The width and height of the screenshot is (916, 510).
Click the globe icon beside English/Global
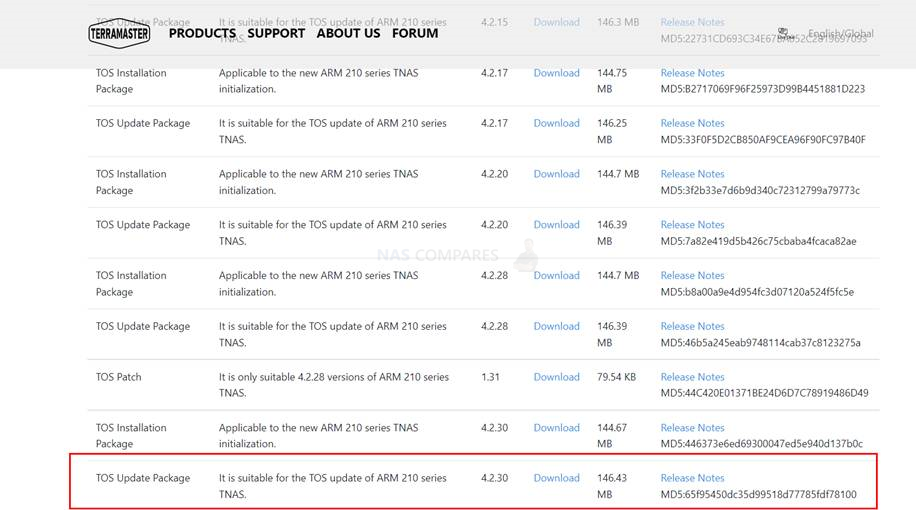[786, 34]
